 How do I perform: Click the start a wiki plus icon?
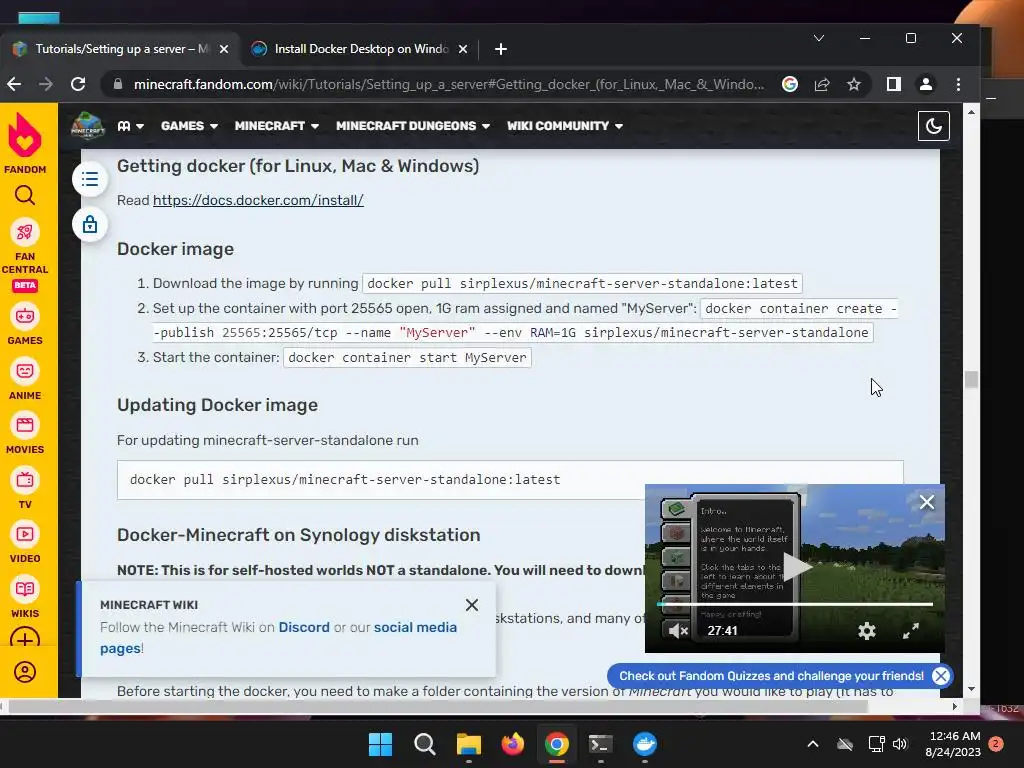[25, 637]
